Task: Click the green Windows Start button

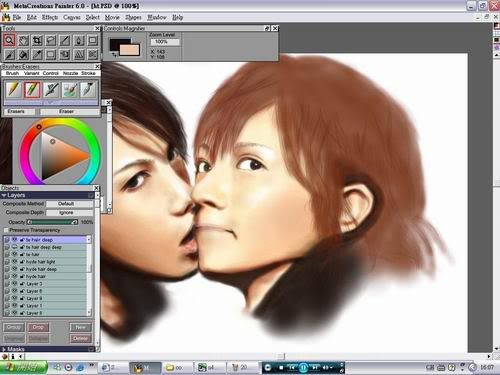Action: [23, 367]
